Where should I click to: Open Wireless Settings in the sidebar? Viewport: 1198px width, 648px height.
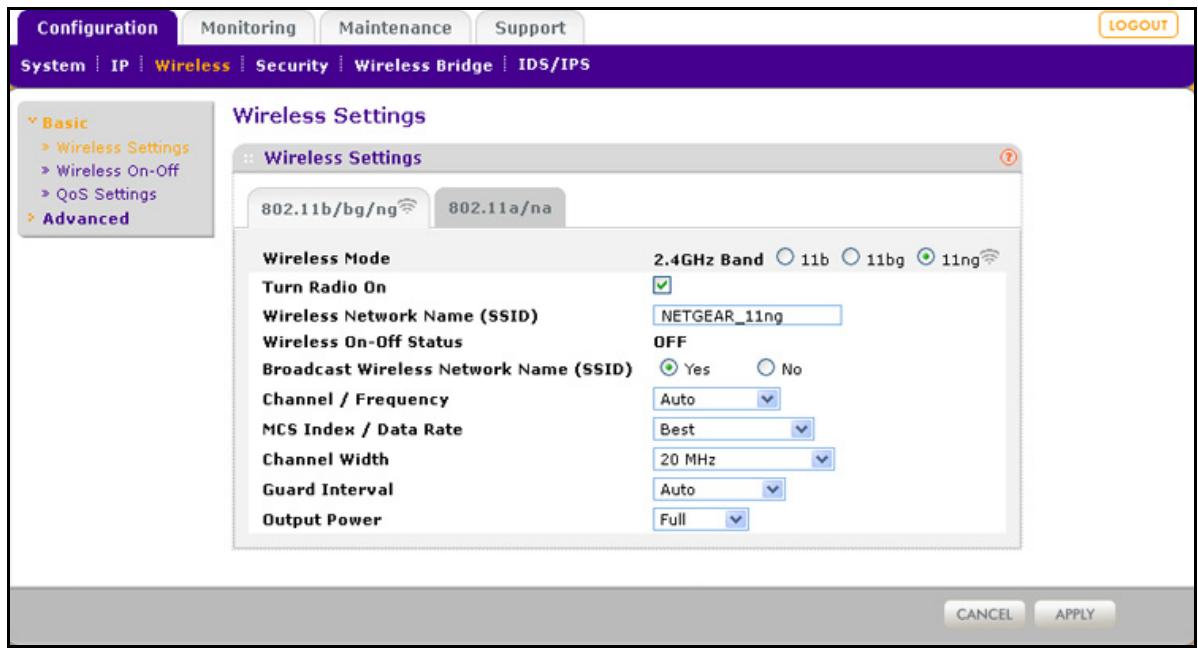pyautogui.click(x=123, y=147)
